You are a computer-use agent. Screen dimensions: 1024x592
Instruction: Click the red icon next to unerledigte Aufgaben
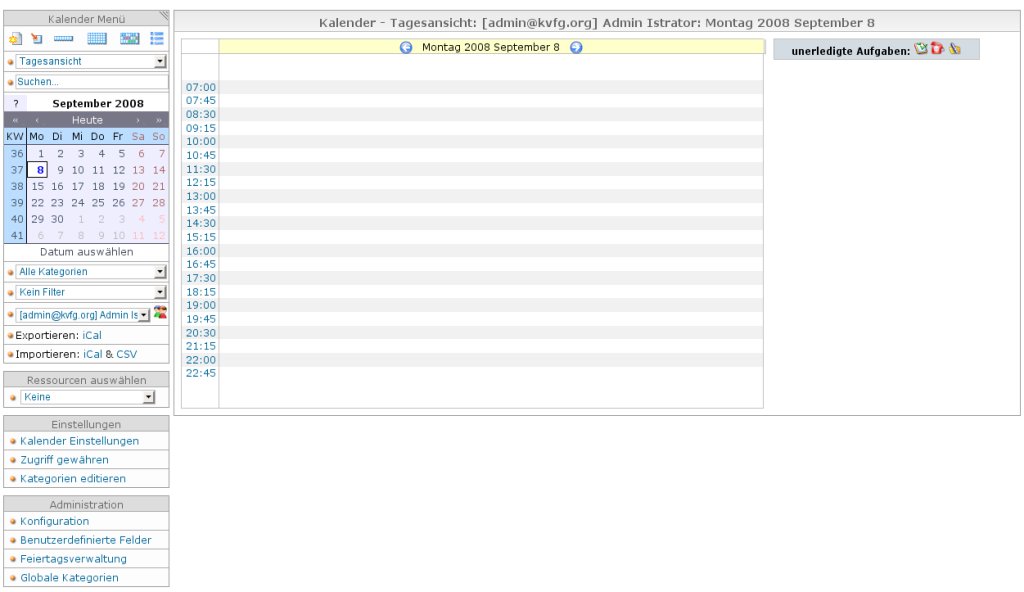tap(937, 49)
